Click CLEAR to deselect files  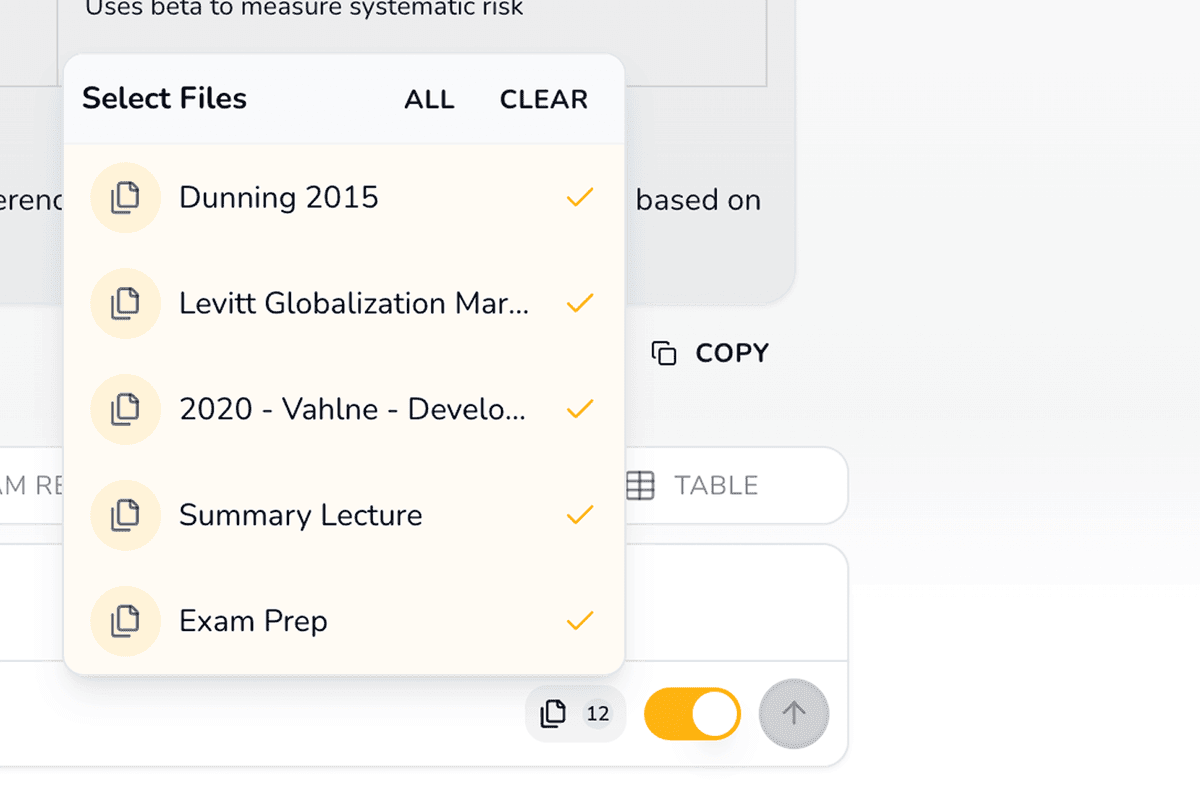coord(544,100)
